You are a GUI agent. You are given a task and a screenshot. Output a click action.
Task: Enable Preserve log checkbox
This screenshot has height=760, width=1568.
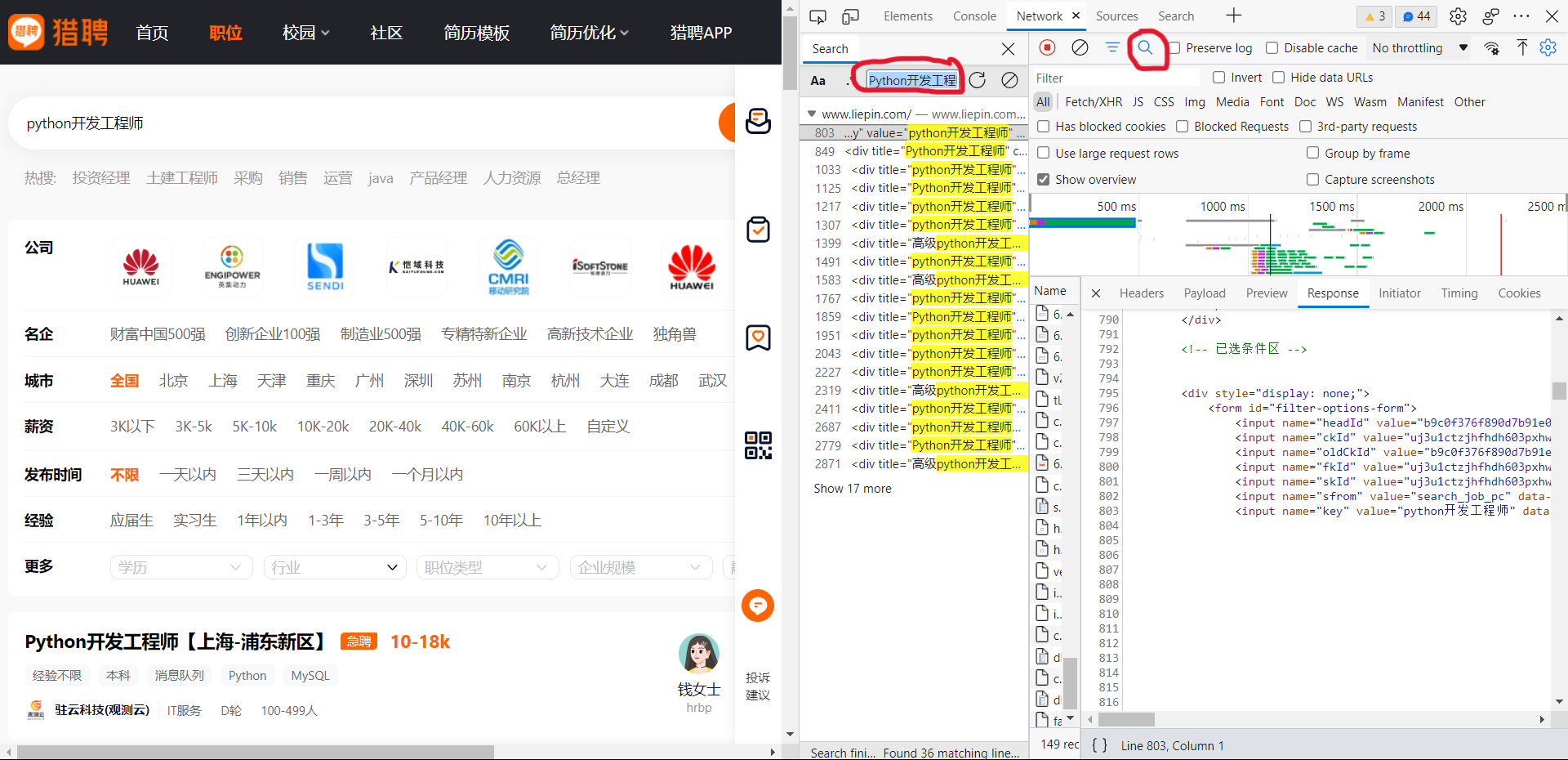point(1174,48)
